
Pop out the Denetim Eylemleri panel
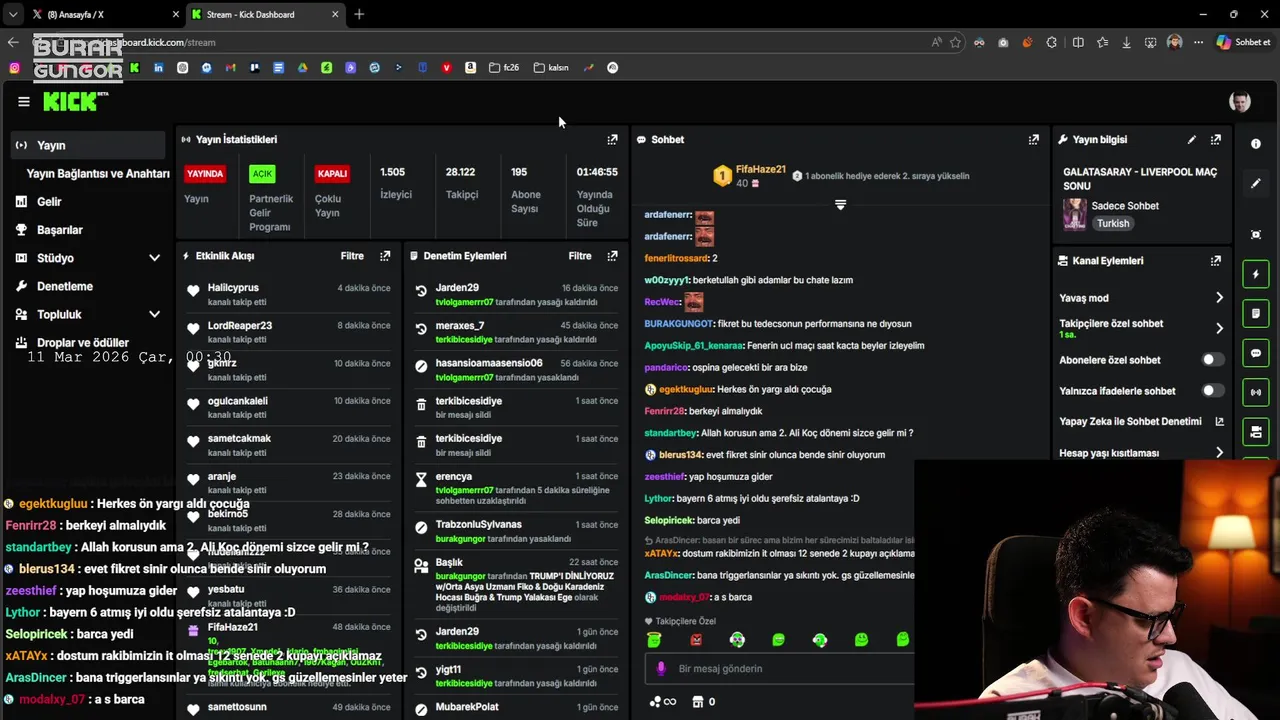[612, 256]
